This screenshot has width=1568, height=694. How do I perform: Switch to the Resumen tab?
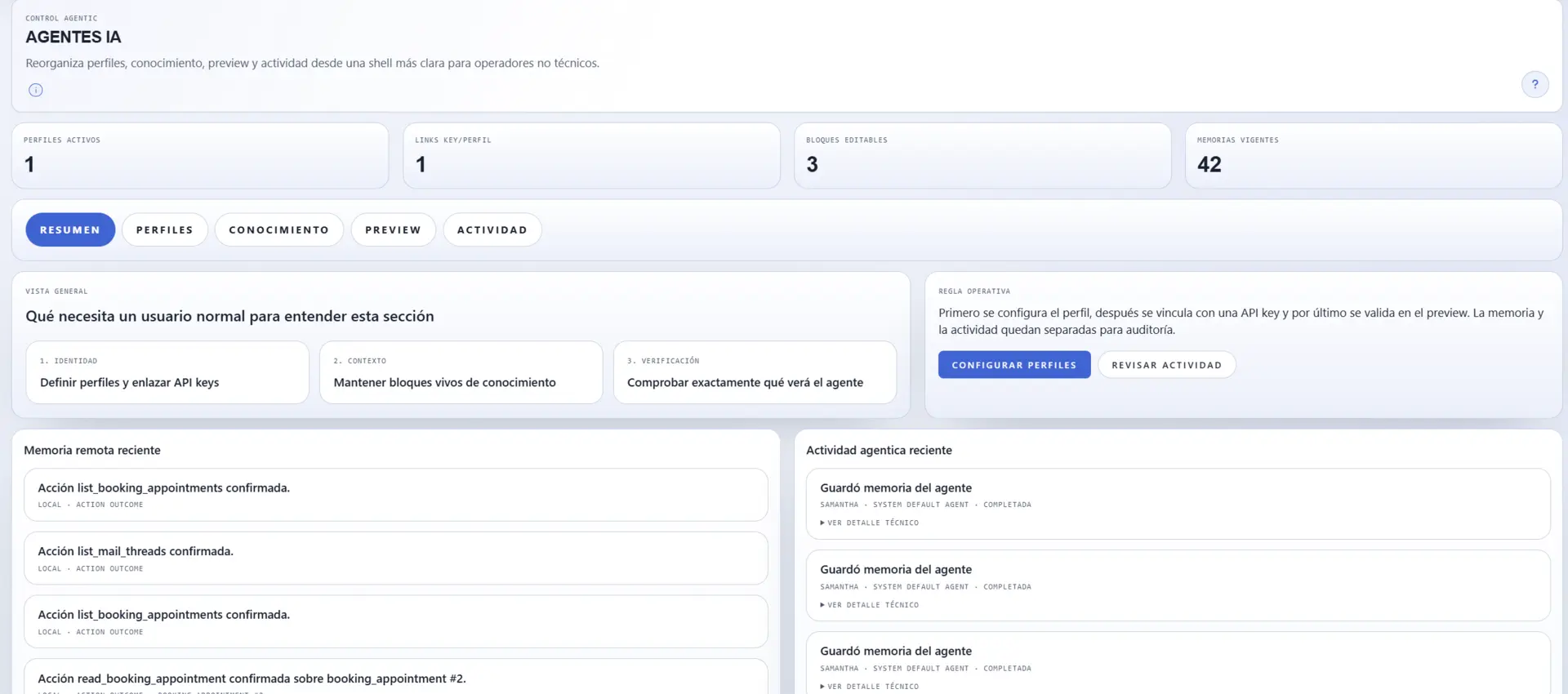(x=70, y=230)
